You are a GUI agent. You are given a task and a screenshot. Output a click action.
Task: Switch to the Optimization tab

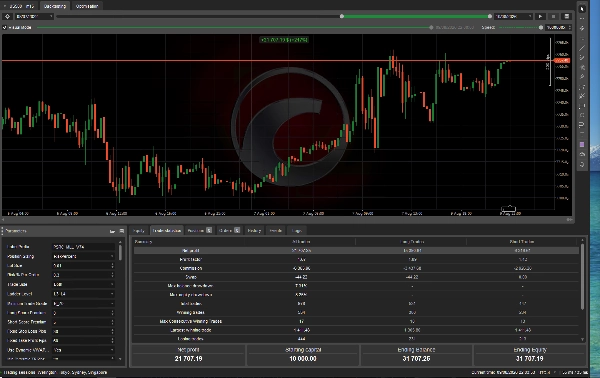point(87,6)
